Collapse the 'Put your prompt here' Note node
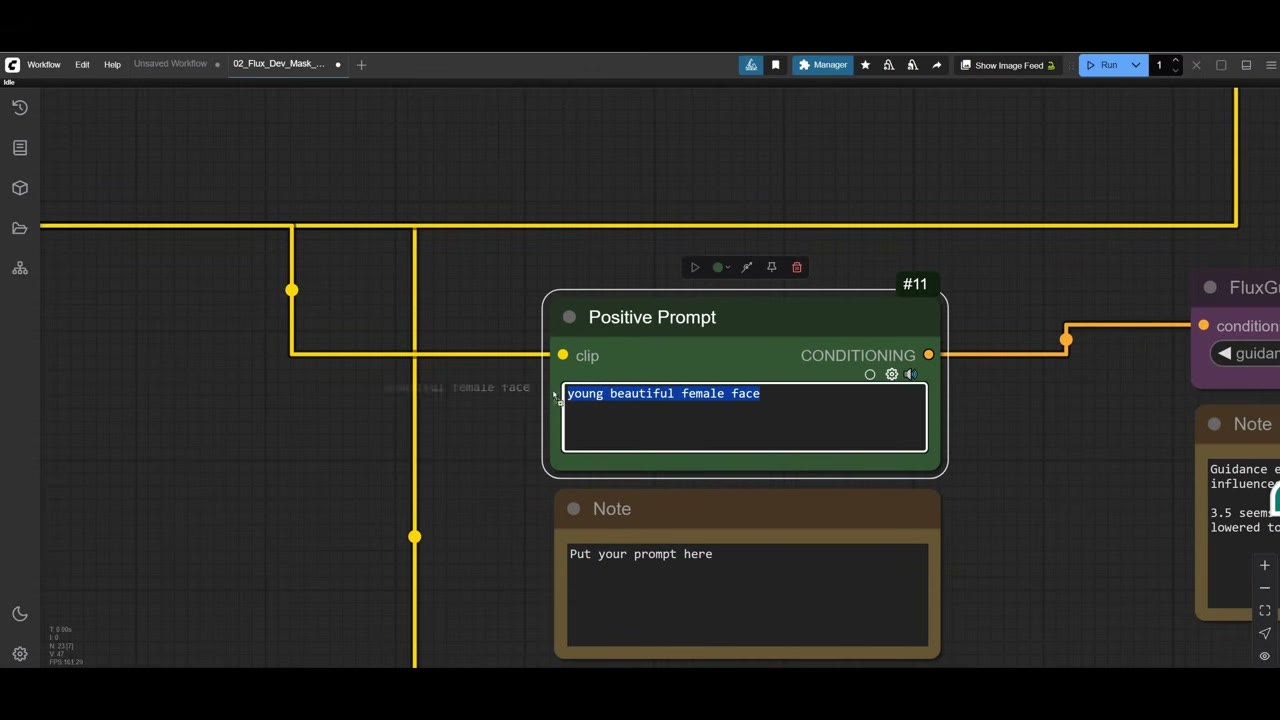Screen dimensions: 1280x720 tap(573, 509)
